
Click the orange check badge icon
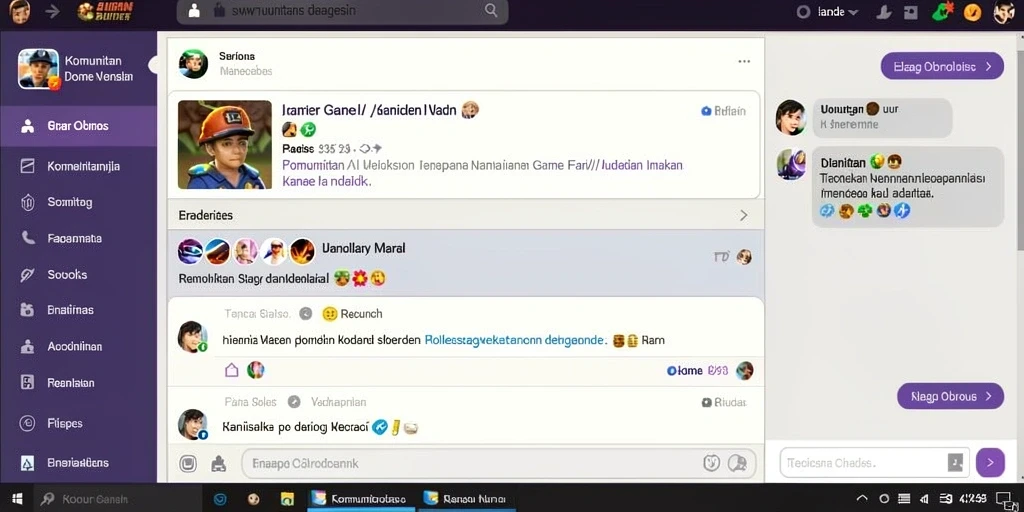pyautogui.click(x=972, y=12)
